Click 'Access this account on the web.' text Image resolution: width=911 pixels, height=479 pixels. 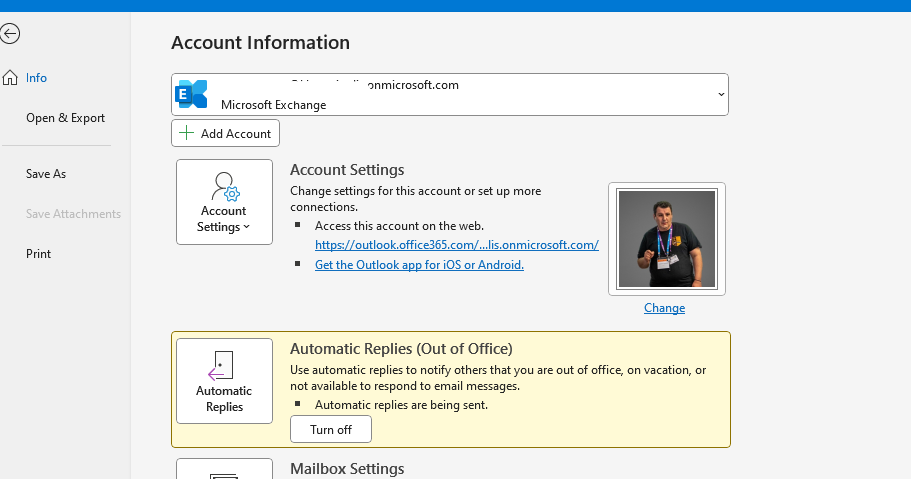[x=399, y=226]
